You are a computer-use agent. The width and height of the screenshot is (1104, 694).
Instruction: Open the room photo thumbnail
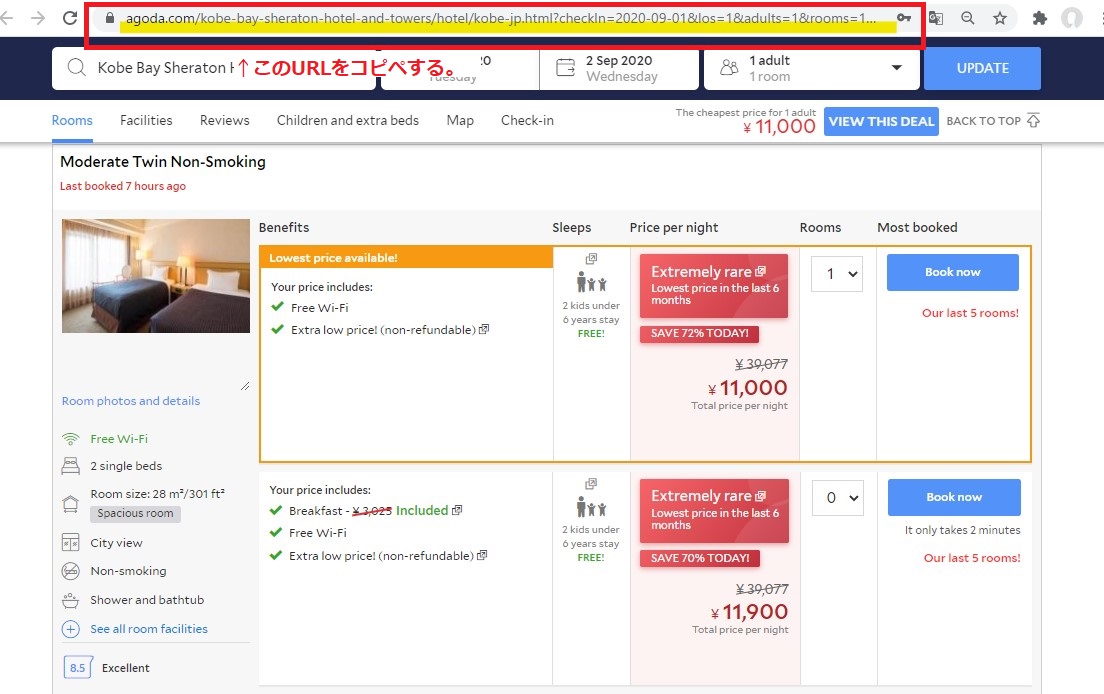click(x=156, y=275)
